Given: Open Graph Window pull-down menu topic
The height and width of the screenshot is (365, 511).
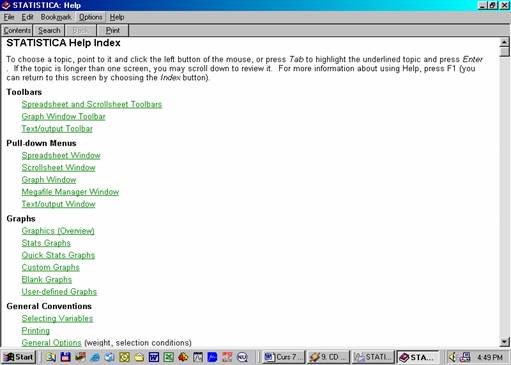Looking at the screenshot, I should pos(49,180).
